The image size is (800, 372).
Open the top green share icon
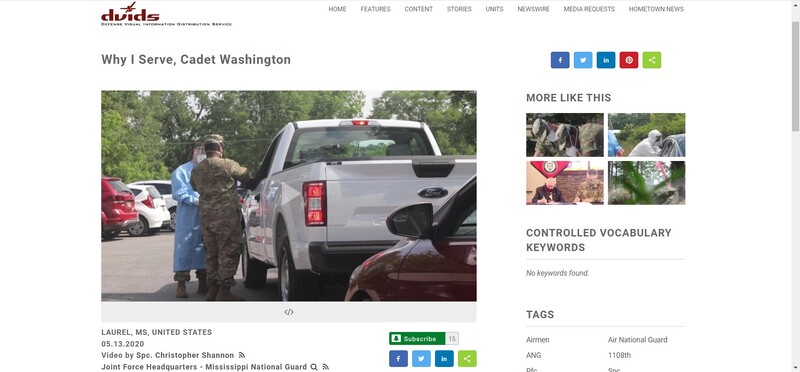(652, 60)
